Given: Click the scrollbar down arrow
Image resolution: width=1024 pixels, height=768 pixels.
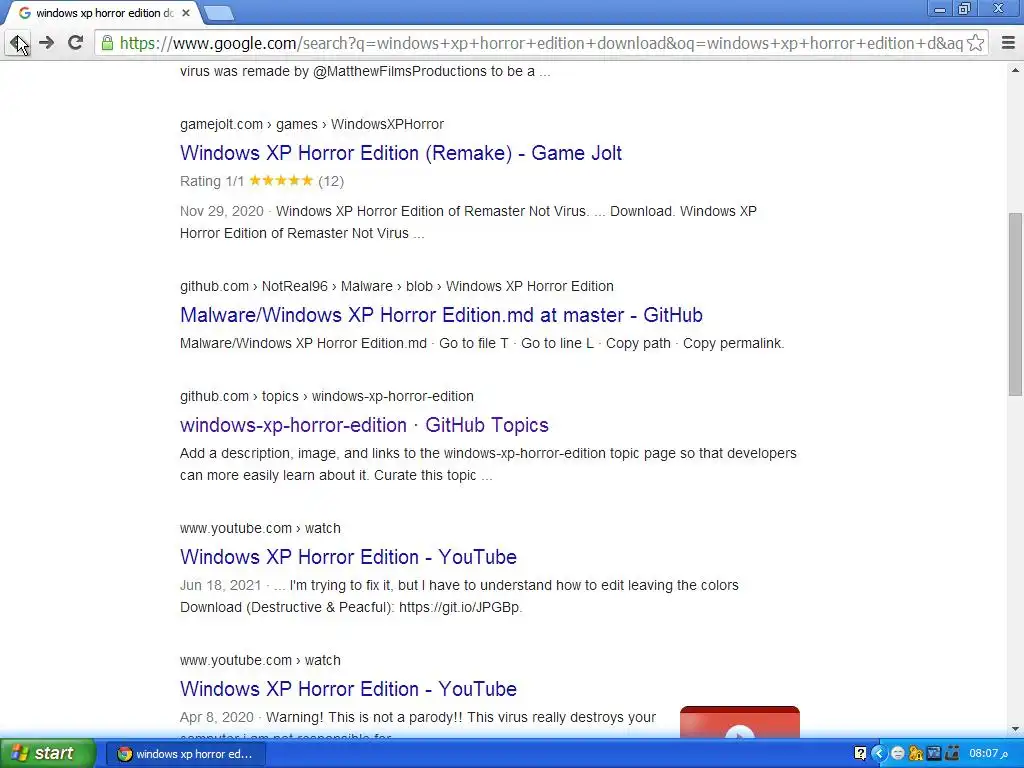Looking at the screenshot, I should pyautogui.click(x=1015, y=728).
